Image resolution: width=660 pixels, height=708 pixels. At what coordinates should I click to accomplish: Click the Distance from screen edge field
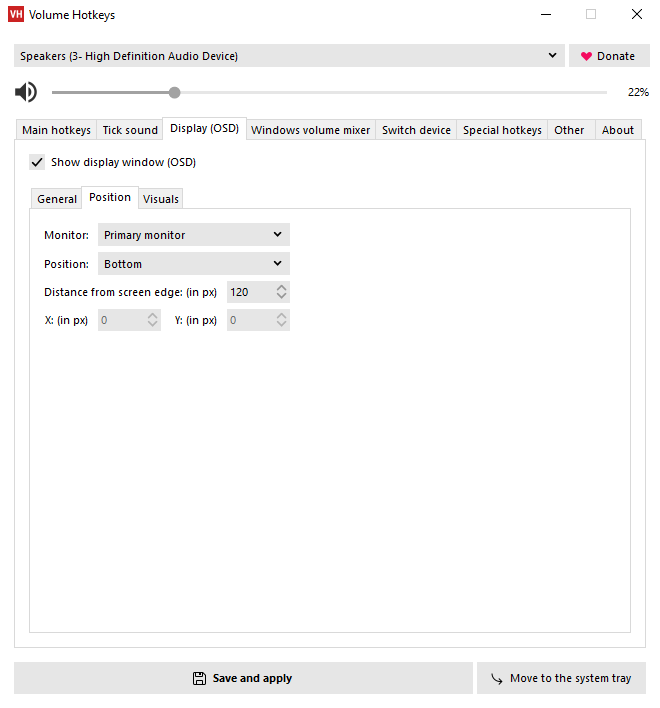(x=250, y=292)
